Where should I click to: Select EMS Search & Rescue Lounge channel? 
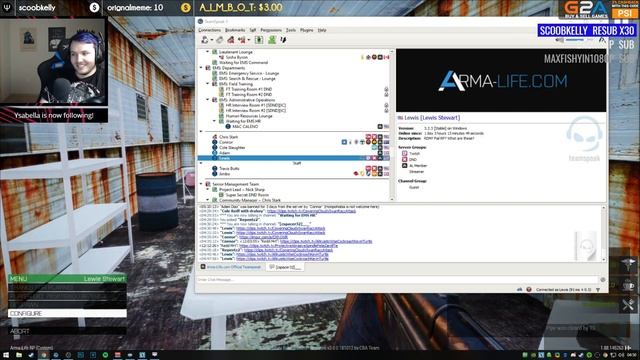[x=247, y=78]
